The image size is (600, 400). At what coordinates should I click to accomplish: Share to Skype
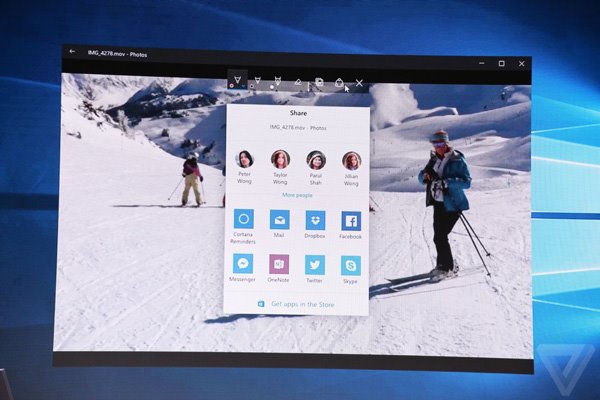tap(351, 270)
